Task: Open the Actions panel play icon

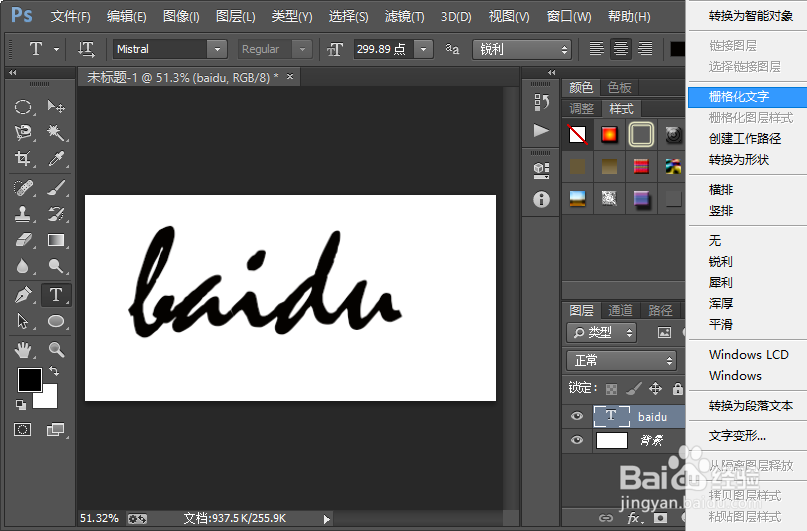Action: tap(541, 131)
